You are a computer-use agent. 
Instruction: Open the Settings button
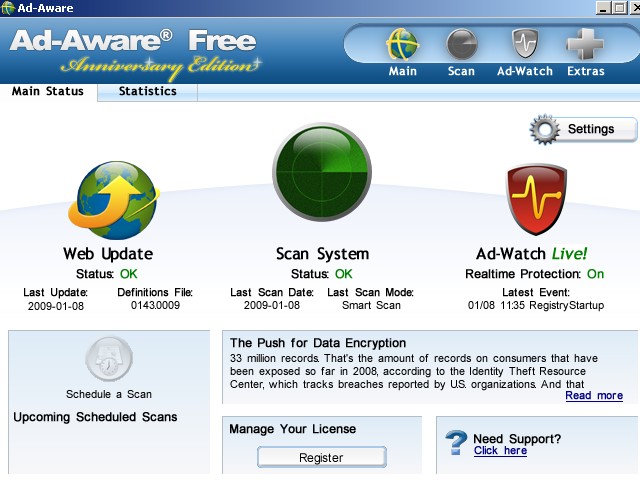pyautogui.click(x=584, y=129)
